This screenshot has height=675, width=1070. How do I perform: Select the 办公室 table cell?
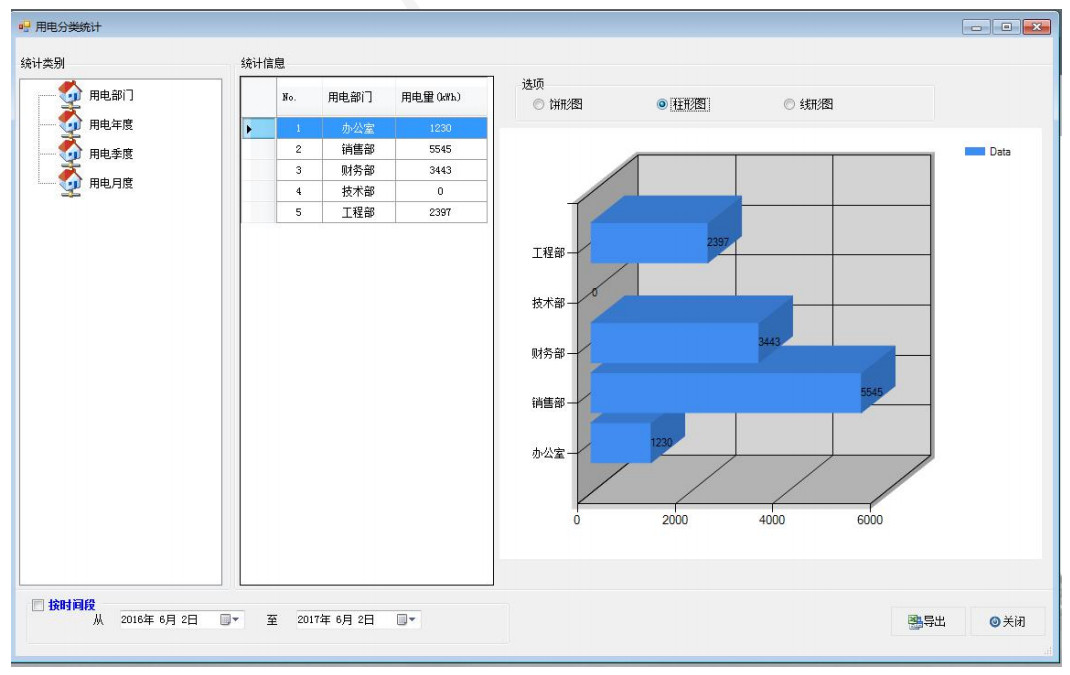(359, 128)
